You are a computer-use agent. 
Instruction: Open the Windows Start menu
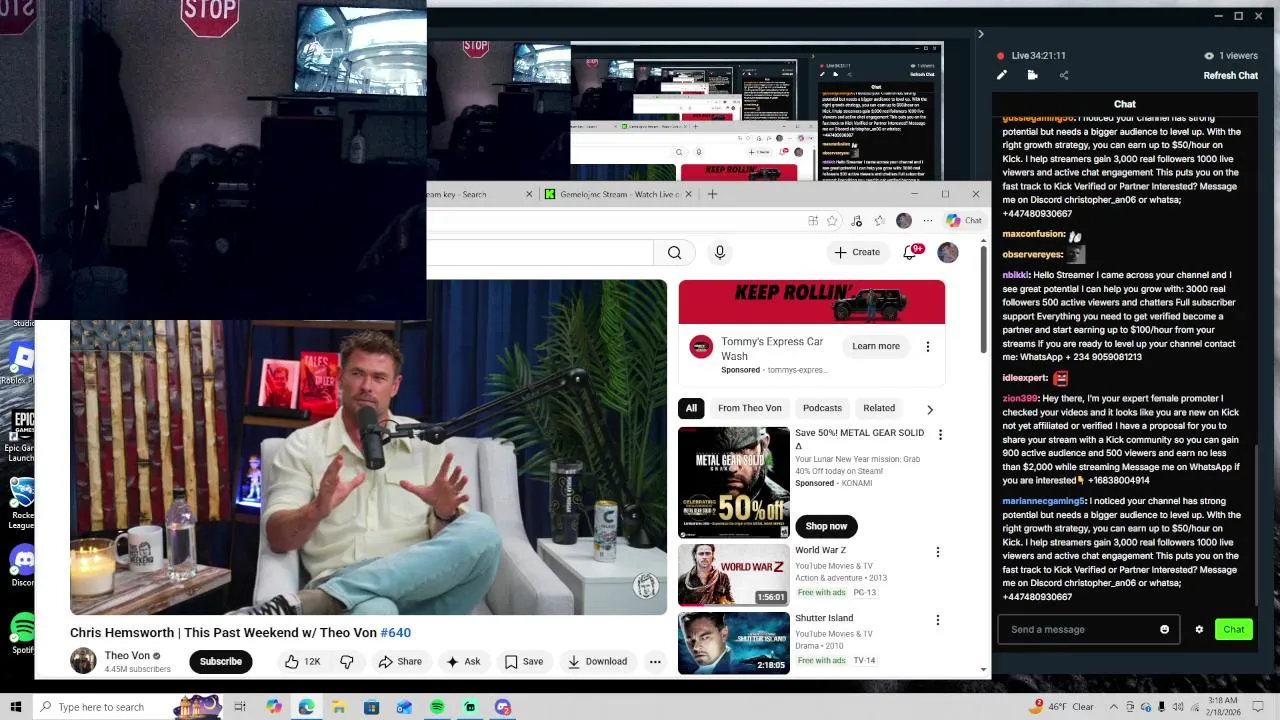[16, 707]
